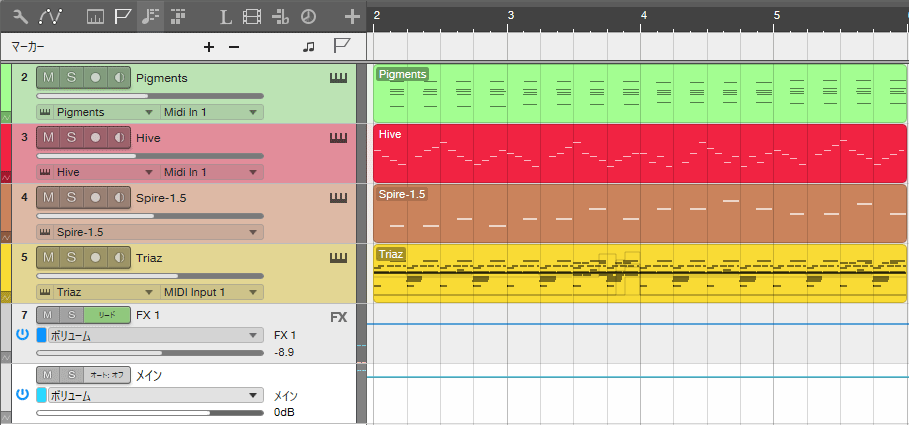909x425 pixels.
Task: Open the signature track flat icon
Action: click(280, 17)
